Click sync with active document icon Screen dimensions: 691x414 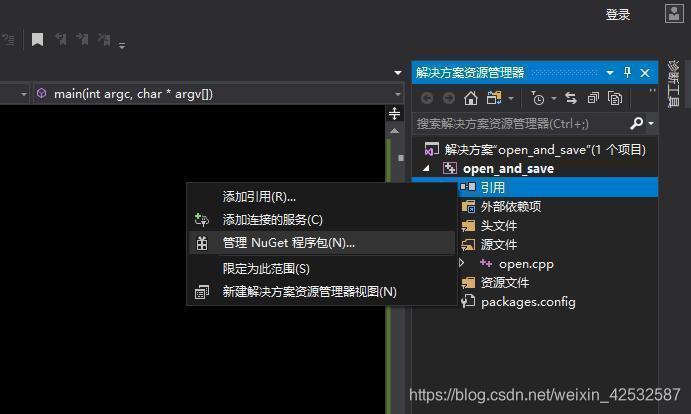click(x=571, y=98)
